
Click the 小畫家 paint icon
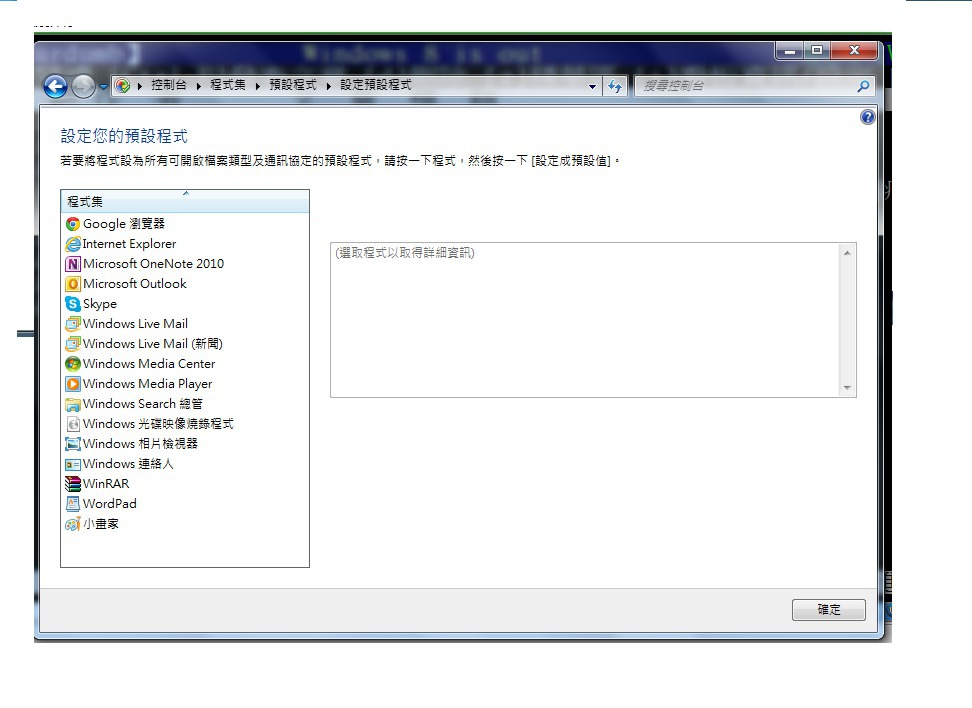coord(73,524)
